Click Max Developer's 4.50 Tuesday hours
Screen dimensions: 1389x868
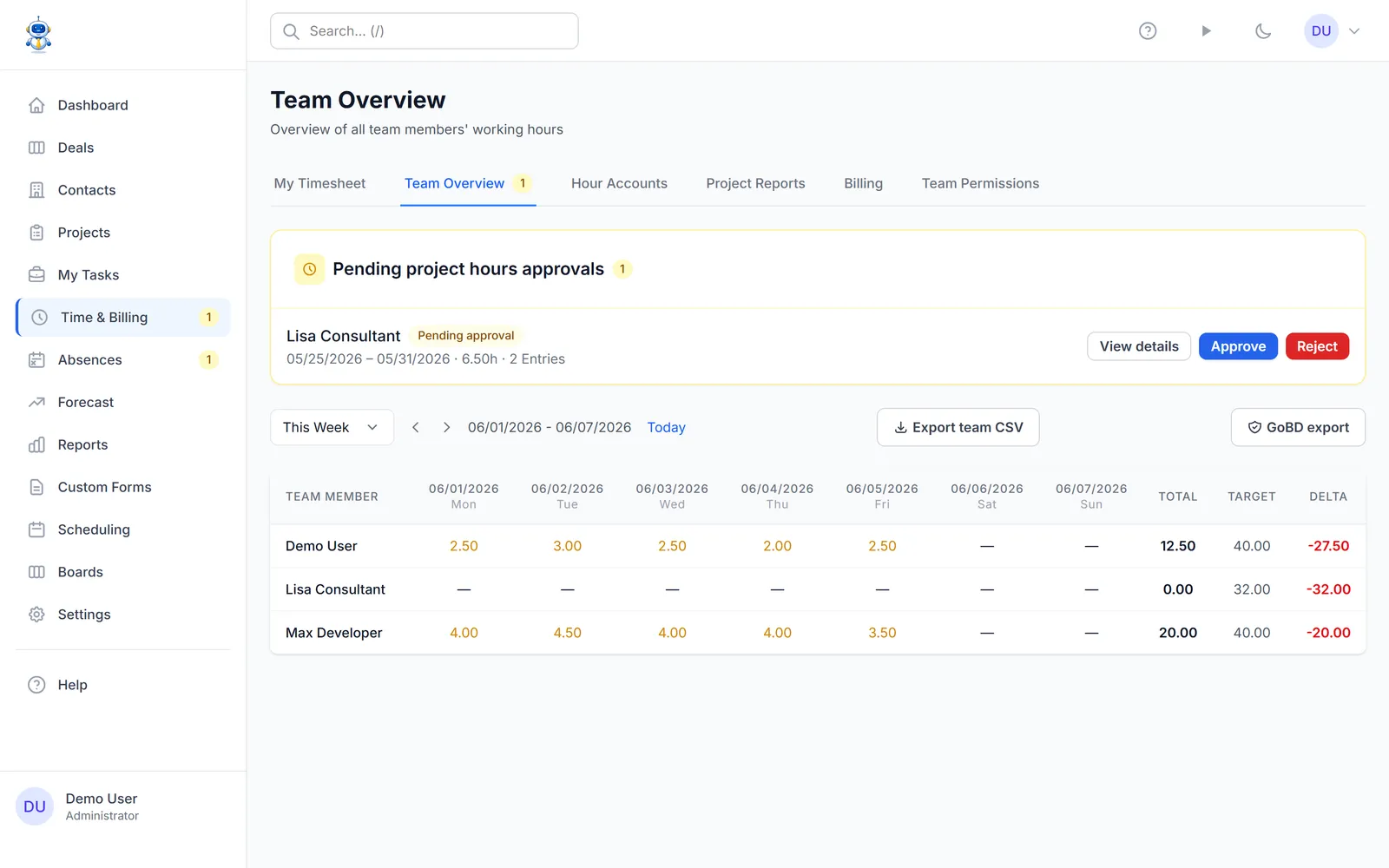(x=567, y=633)
